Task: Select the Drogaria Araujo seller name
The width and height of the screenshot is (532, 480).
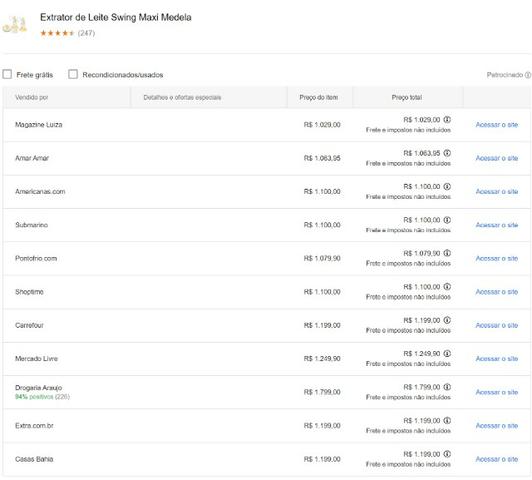Action: click(38, 387)
